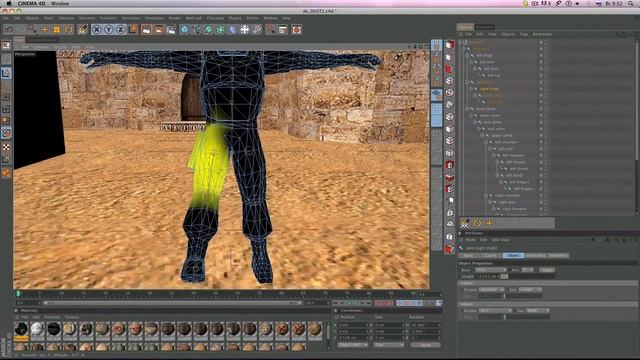
Task: Select the Live Selection tool
Action: click(32, 29)
